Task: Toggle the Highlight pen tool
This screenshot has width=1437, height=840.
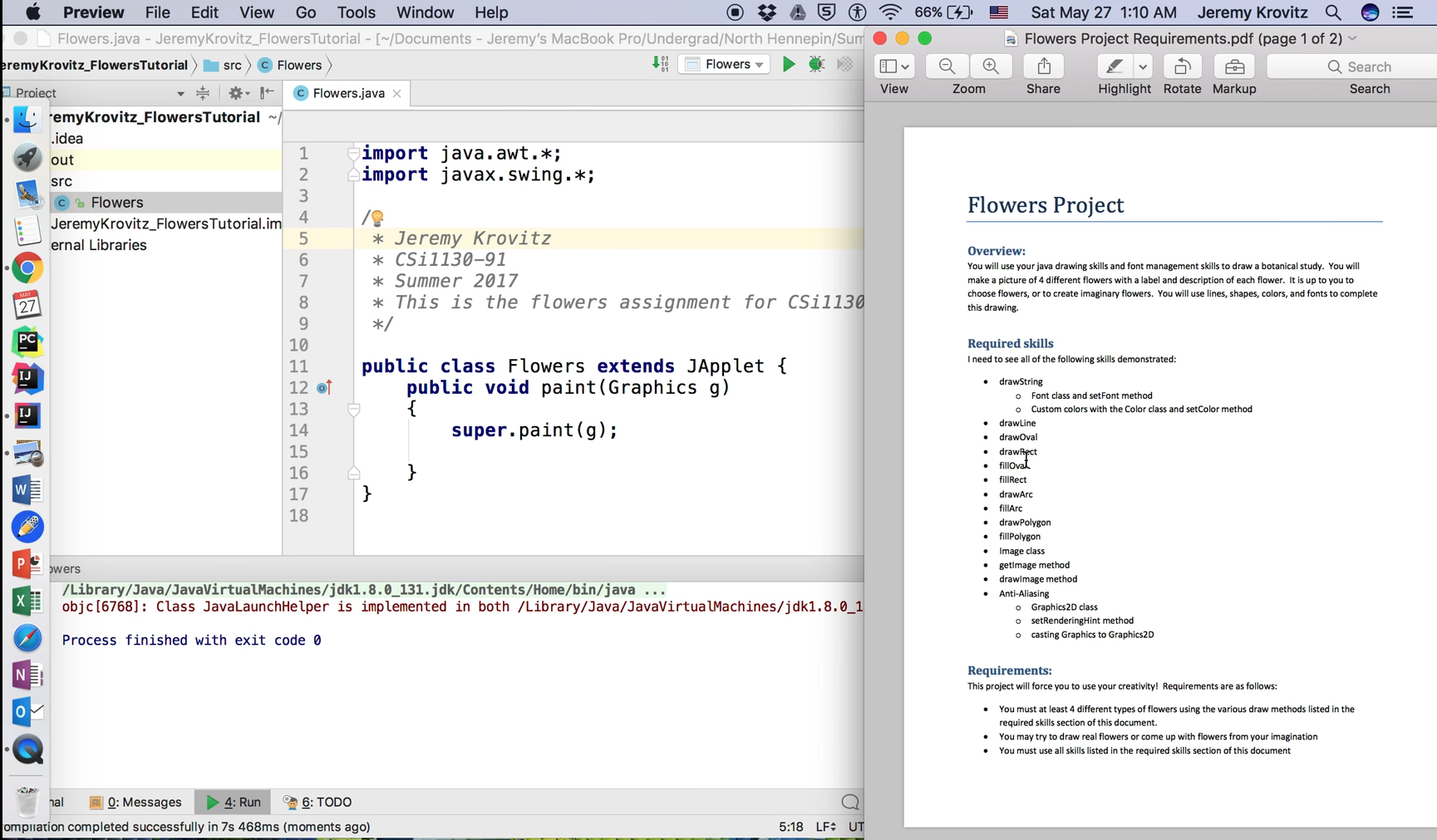Action: 1115,66
